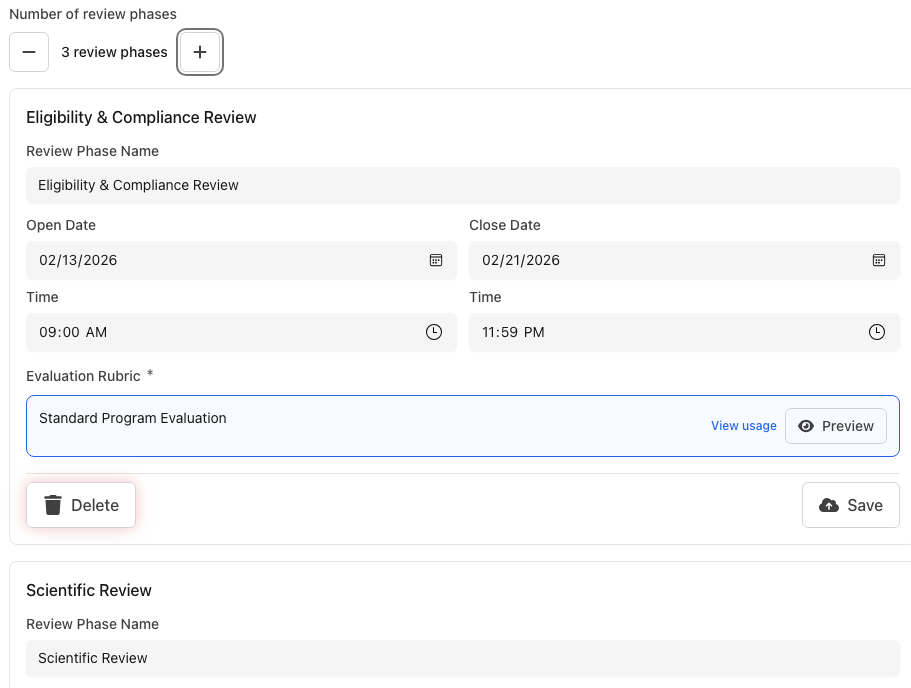
Task: Open the time picker for the 11:59 PM field
Action: point(877,332)
